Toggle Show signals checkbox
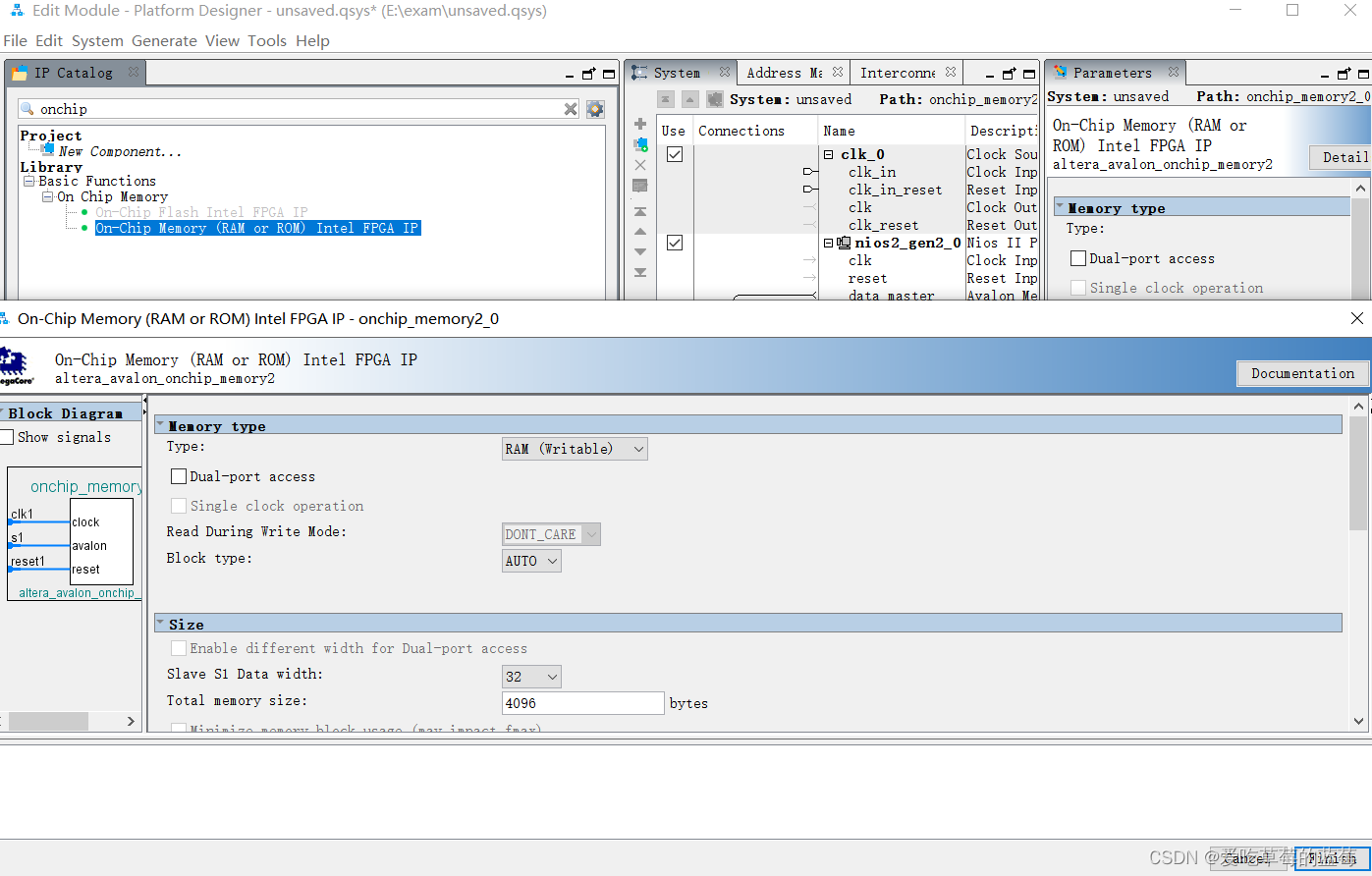Image resolution: width=1372 pixels, height=876 pixels. [x=7, y=437]
